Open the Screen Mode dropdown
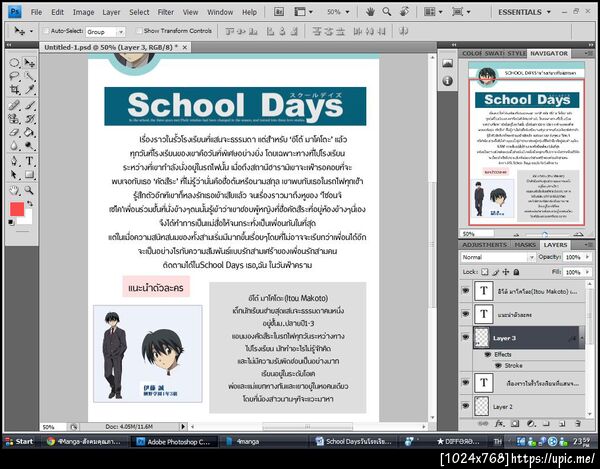Screen dimensions: 600x469 click(461, 12)
